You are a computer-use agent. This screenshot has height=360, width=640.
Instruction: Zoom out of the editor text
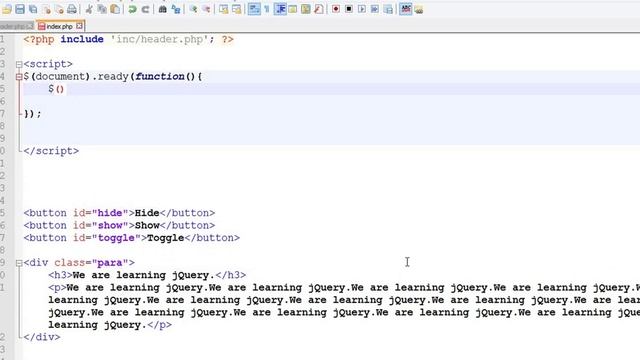tap(206, 9)
